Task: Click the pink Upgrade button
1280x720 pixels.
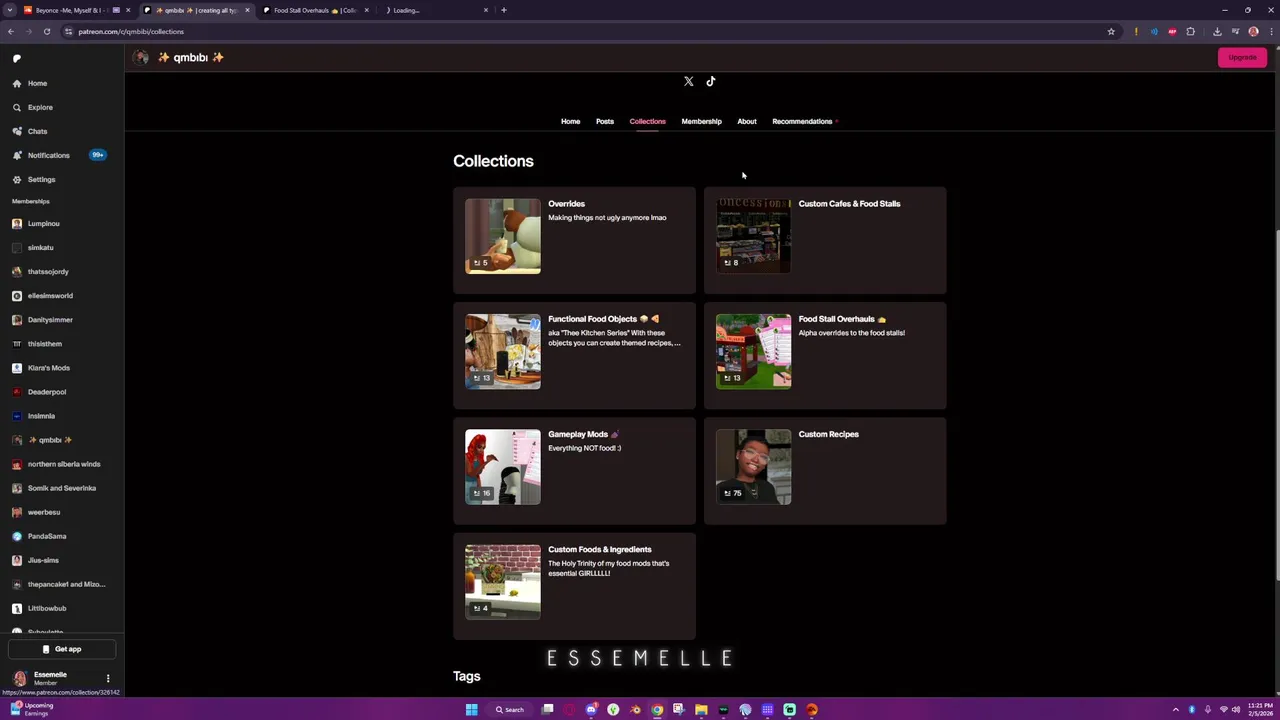Action: point(1242,57)
